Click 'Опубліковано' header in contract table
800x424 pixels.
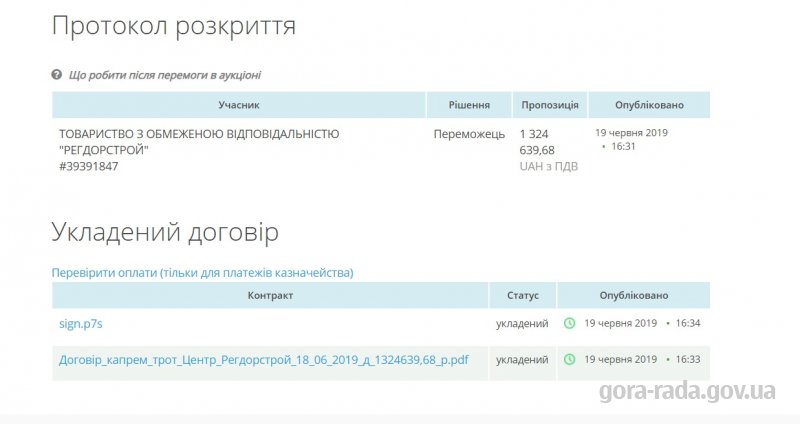point(634,295)
